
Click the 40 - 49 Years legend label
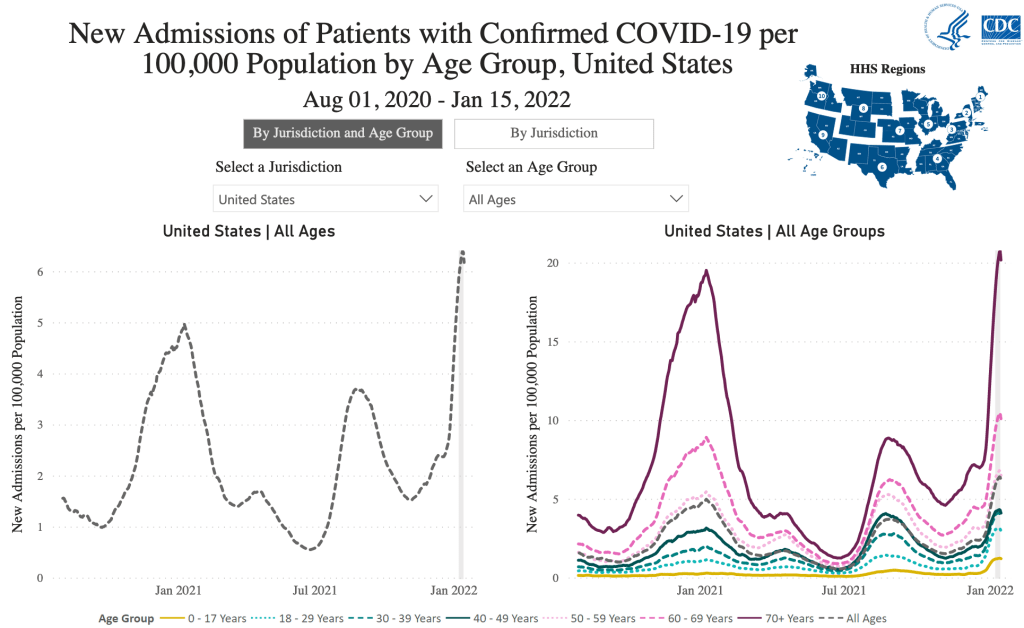point(505,618)
